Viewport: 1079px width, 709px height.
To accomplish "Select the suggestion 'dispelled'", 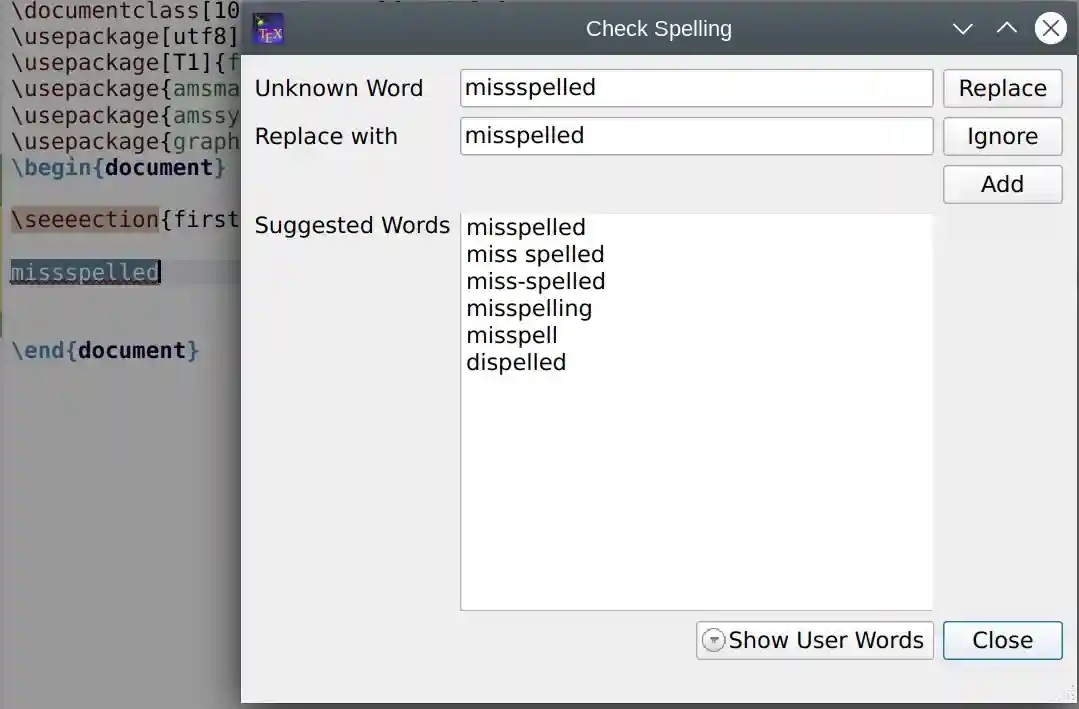I will click(x=516, y=362).
